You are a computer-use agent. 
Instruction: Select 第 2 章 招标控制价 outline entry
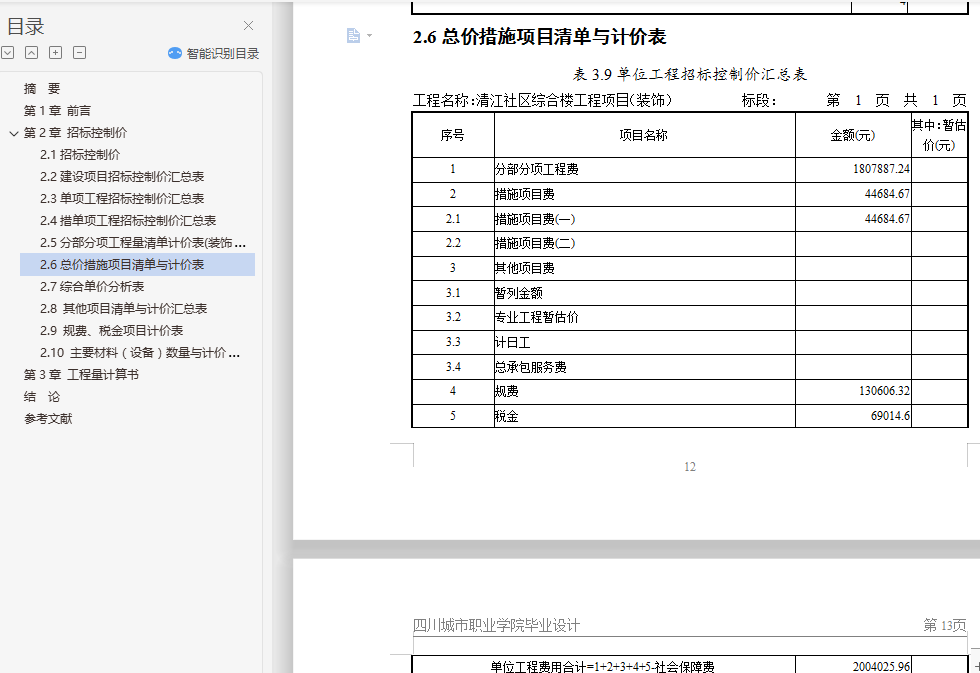76,132
